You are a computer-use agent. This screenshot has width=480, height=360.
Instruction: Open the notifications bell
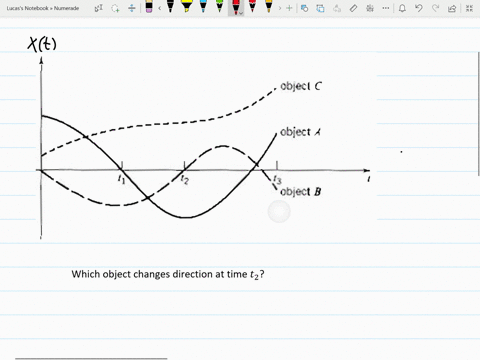tap(402, 8)
